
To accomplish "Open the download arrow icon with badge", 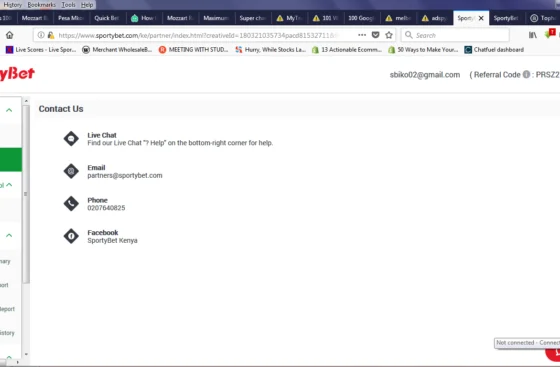I will 549,34.
